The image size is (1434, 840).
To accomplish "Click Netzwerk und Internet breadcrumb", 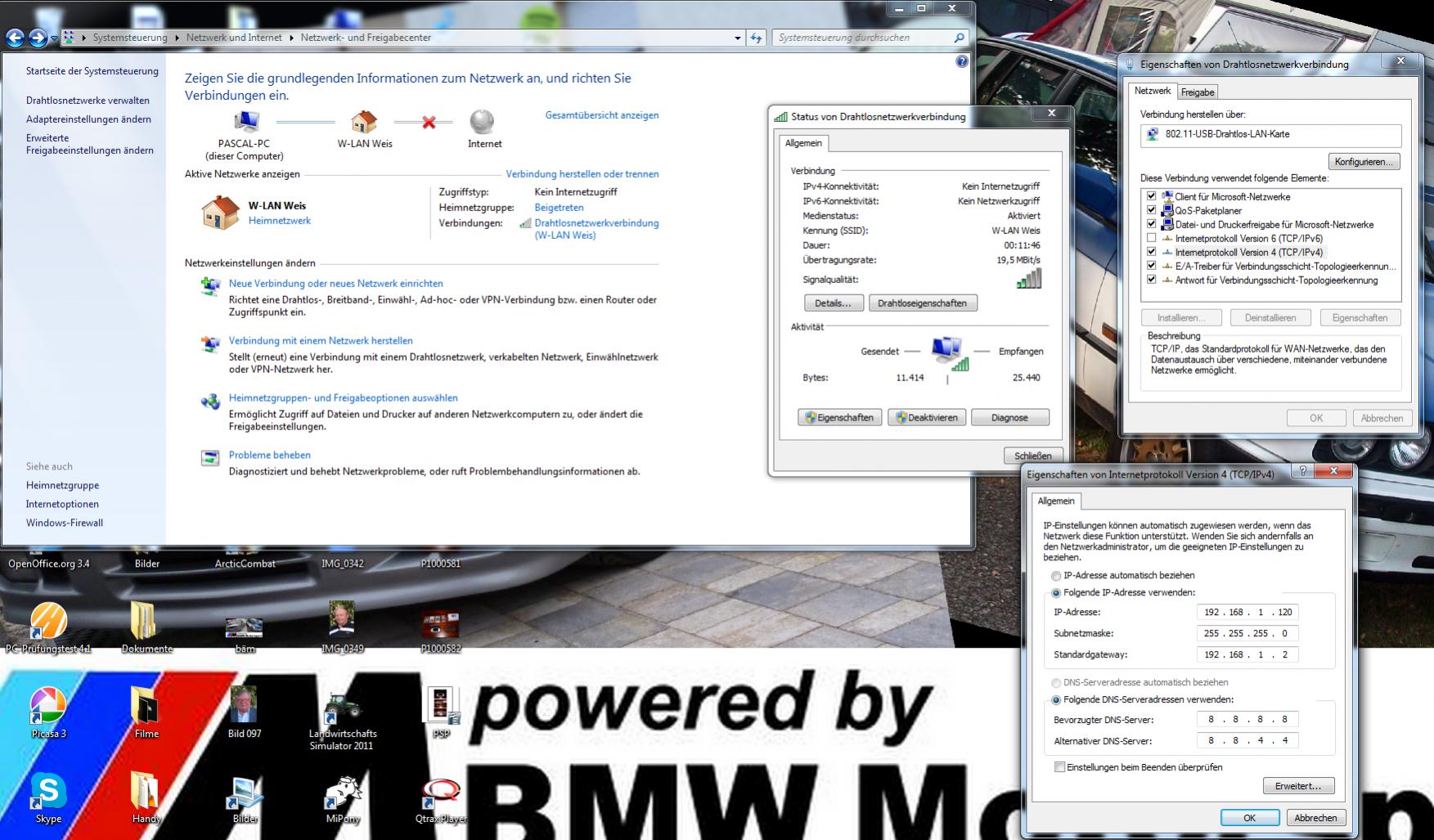I will [234, 38].
